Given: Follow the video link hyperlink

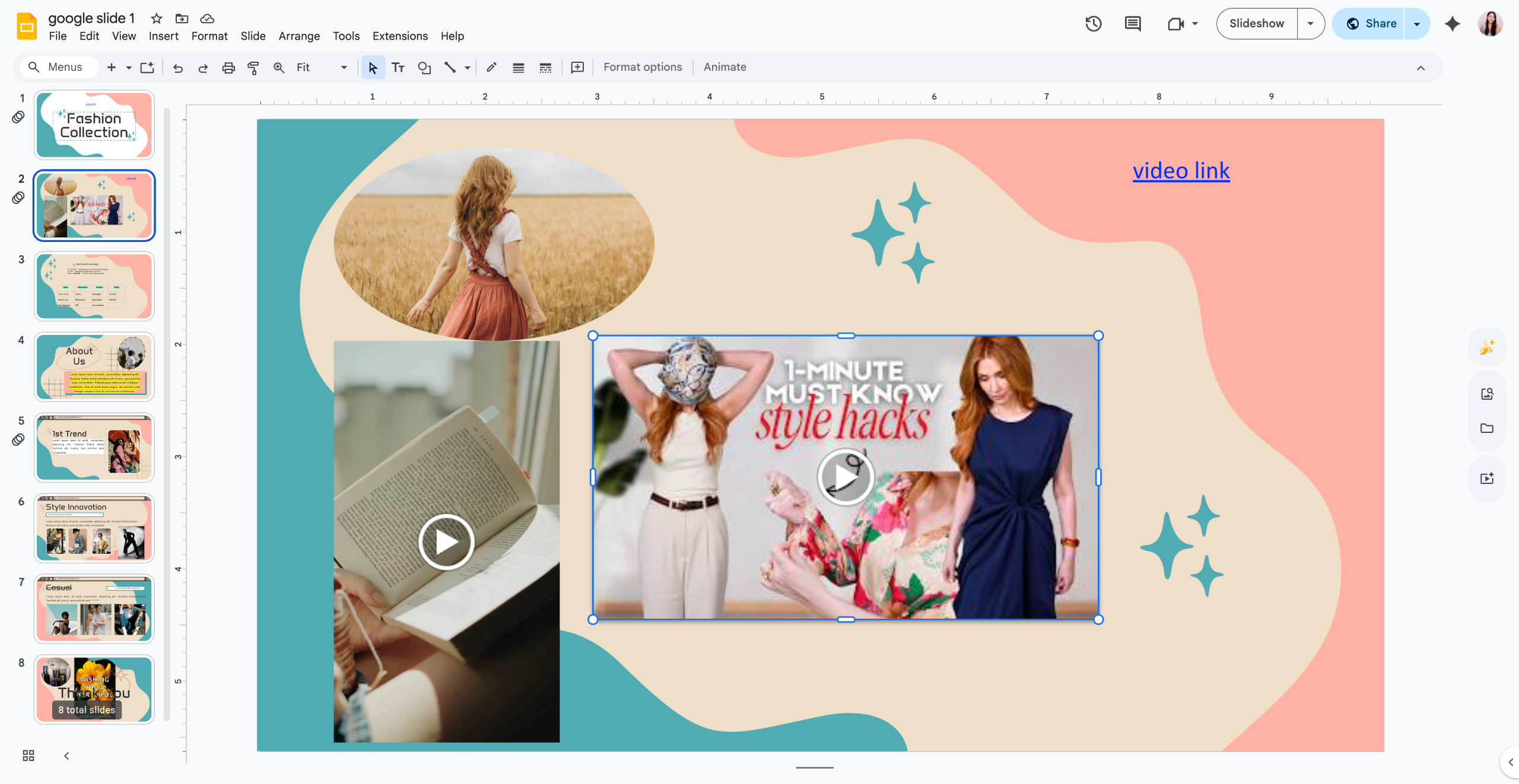Looking at the screenshot, I should 1181,171.
